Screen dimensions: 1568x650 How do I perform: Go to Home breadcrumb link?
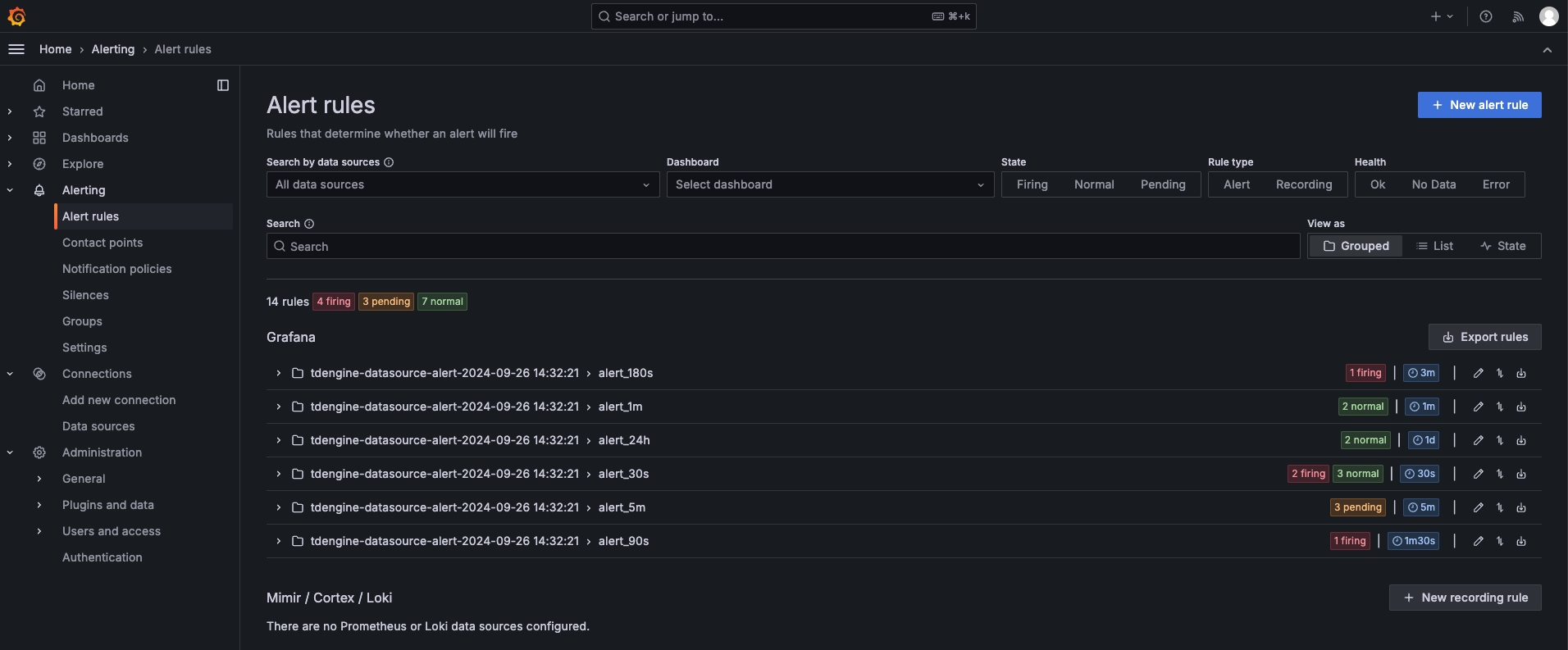tap(55, 49)
